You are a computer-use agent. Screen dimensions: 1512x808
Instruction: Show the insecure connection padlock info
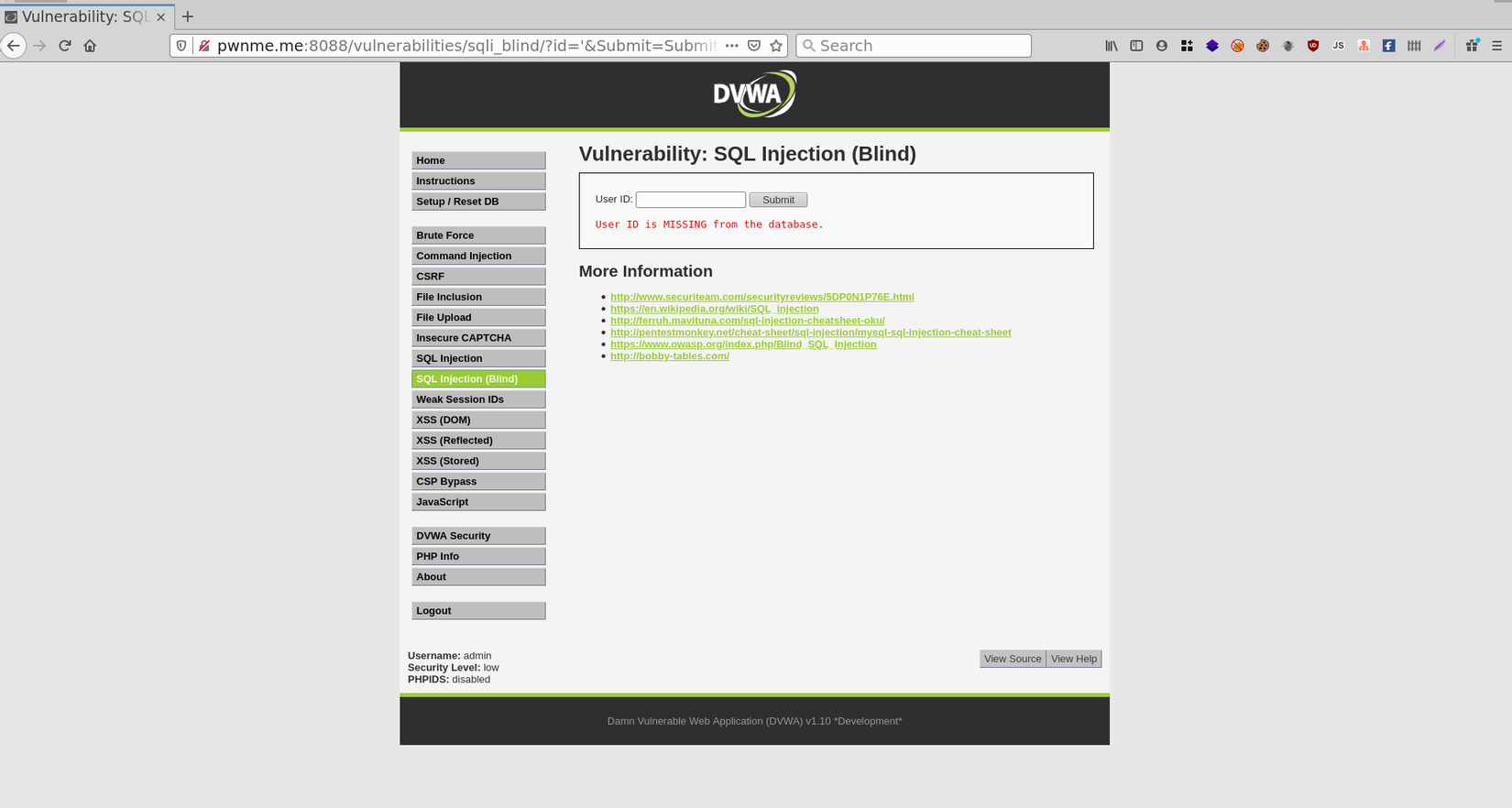tap(204, 46)
